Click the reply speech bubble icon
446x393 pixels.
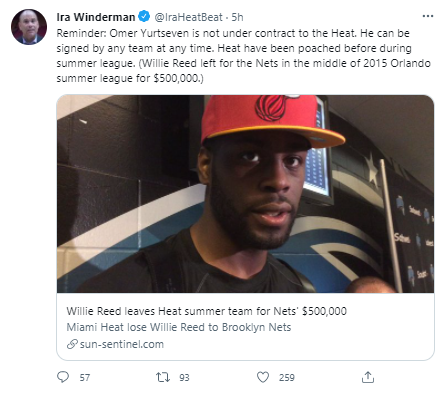(x=63, y=377)
